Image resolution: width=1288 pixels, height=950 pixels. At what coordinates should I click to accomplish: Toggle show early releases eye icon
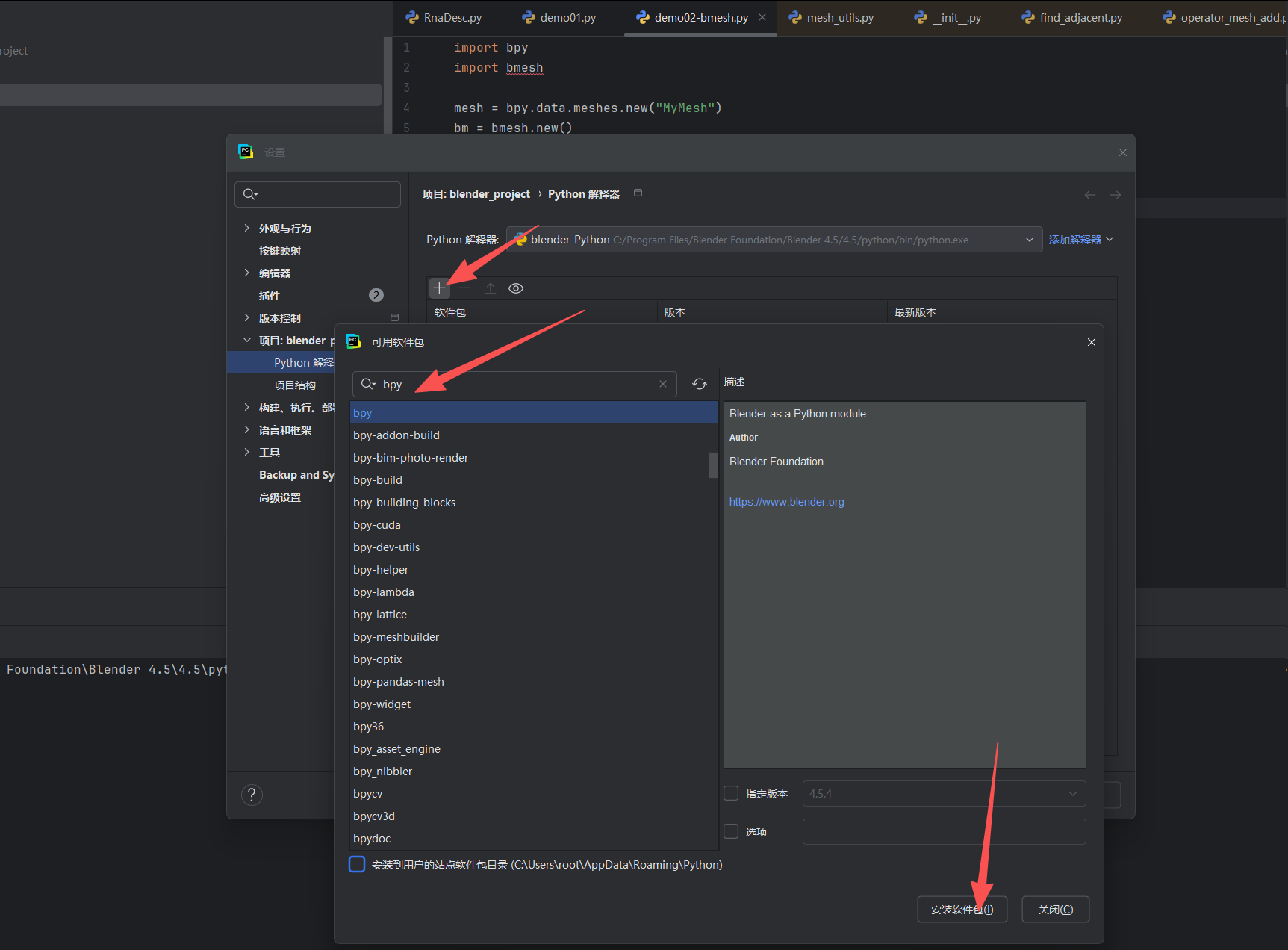[x=516, y=288]
